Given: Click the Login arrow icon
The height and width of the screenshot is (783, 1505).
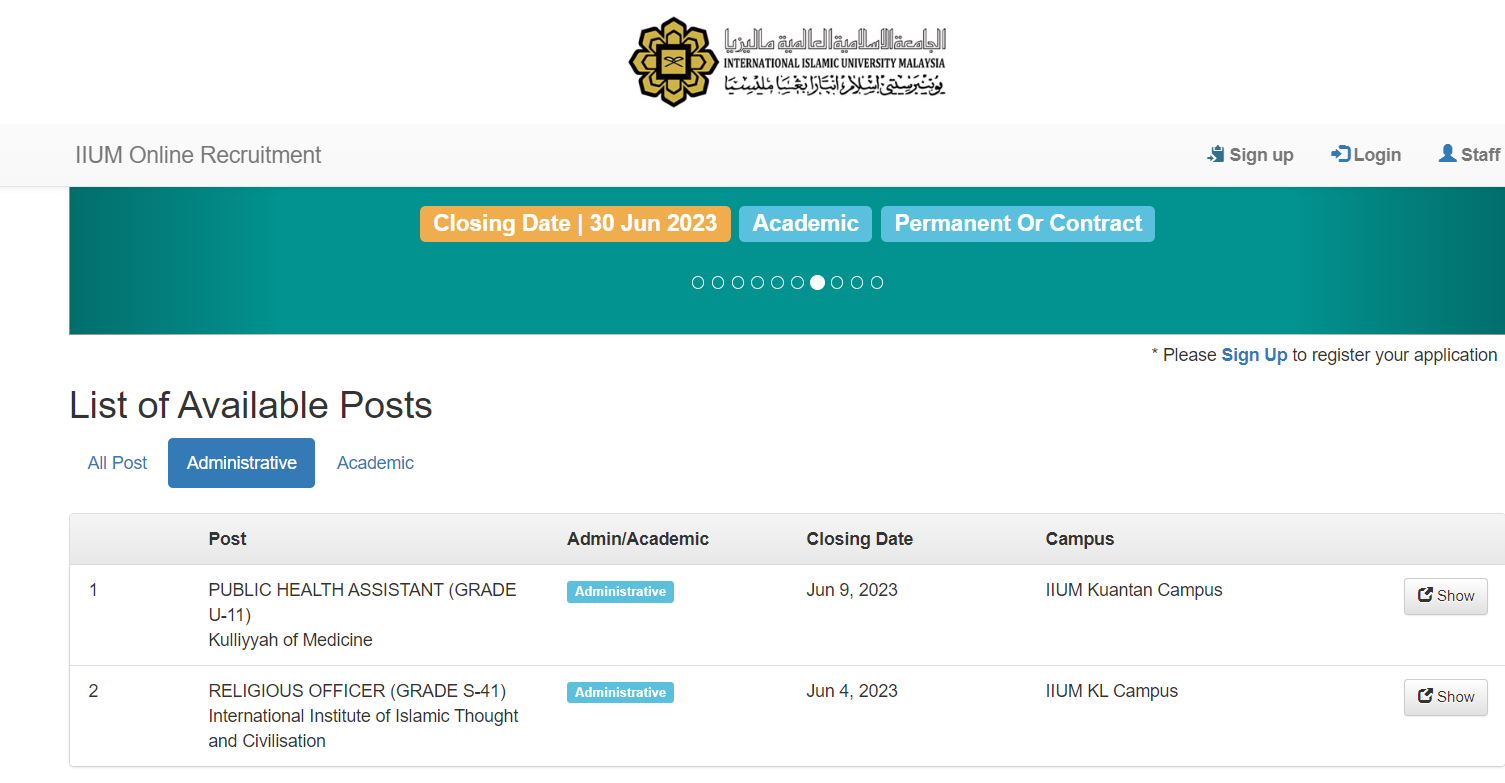Looking at the screenshot, I should pos(1340,154).
